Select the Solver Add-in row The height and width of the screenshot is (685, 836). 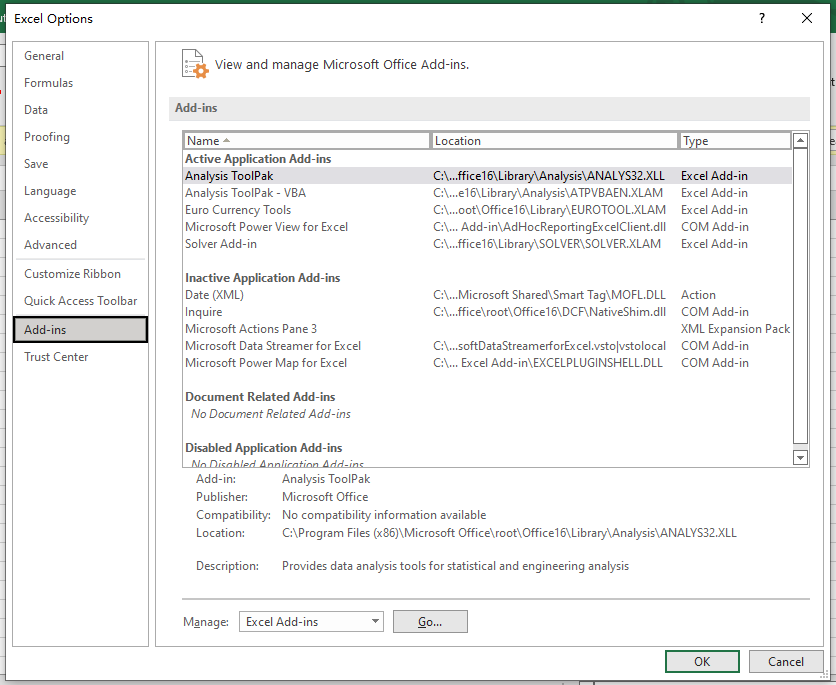point(487,244)
